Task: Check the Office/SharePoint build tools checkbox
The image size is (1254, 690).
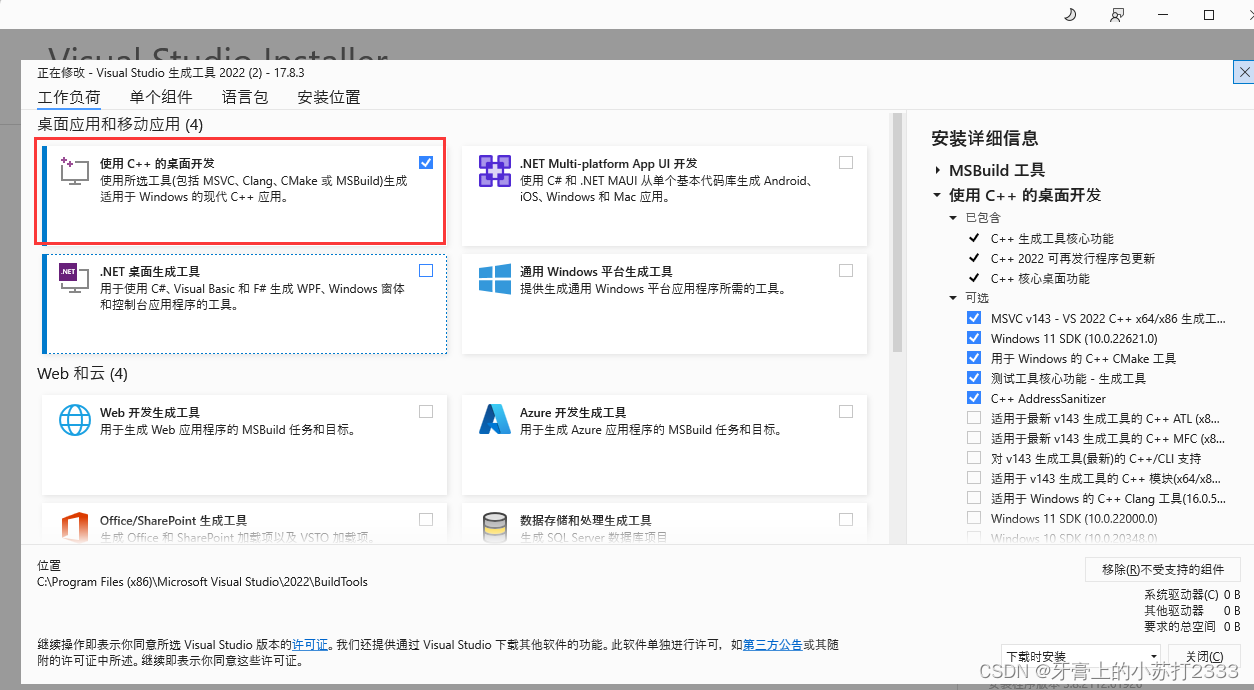Action: click(x=427, y=519)
